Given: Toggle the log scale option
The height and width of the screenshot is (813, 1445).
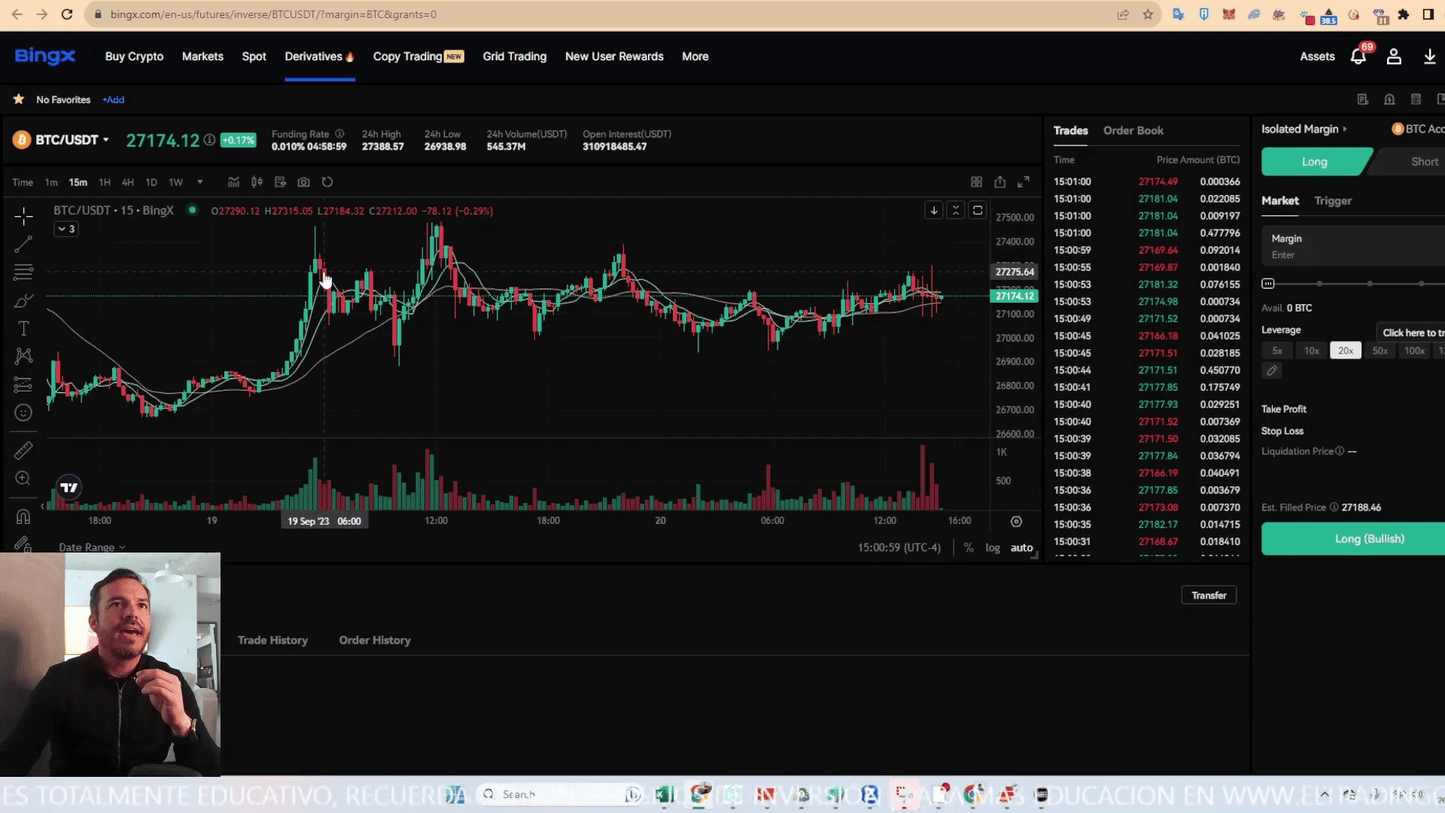Looking at the screenshot, I should pyautogui.click(x=992, y=548).
